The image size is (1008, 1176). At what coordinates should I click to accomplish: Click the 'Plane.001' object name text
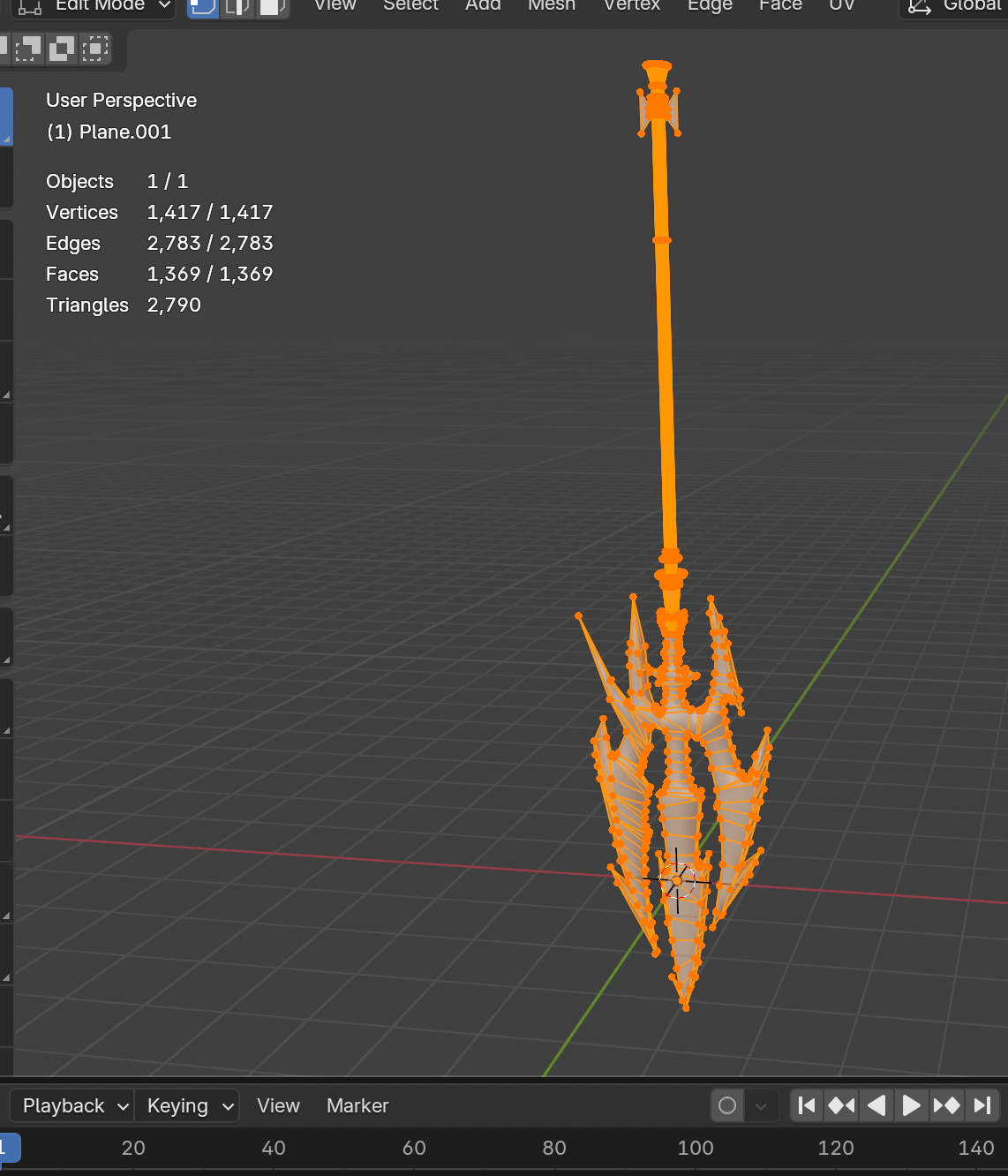click(x=125, y=132)
